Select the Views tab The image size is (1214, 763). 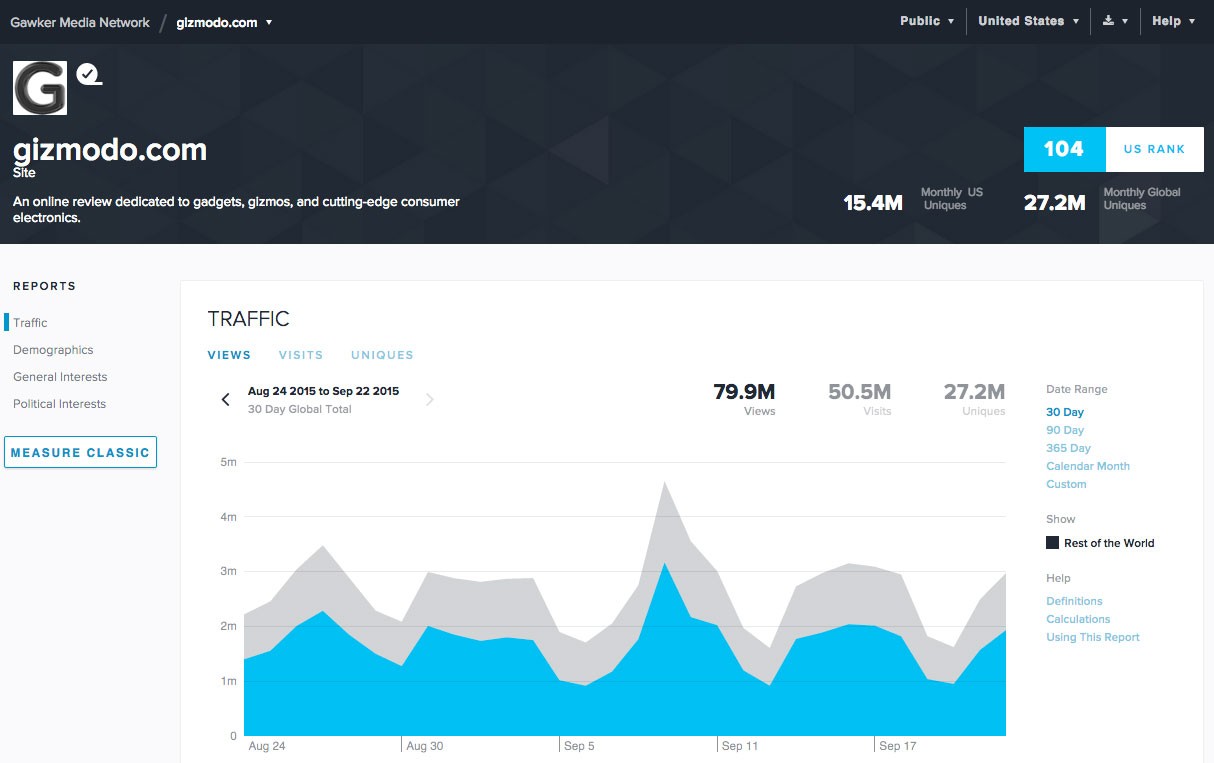tap(229, 355)
